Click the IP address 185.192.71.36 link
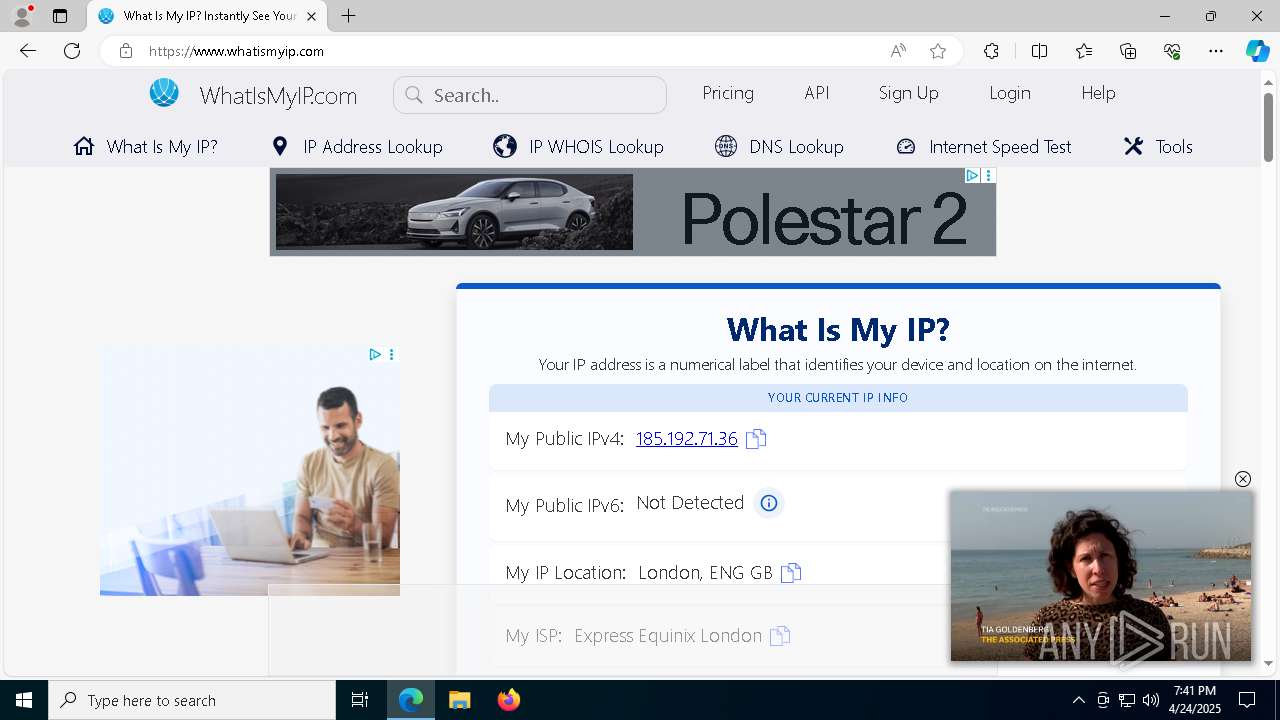 [687, 439]
